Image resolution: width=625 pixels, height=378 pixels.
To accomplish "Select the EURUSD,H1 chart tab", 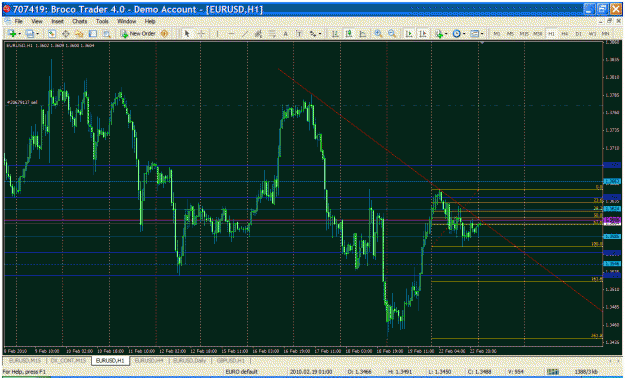I will (110, 360).
